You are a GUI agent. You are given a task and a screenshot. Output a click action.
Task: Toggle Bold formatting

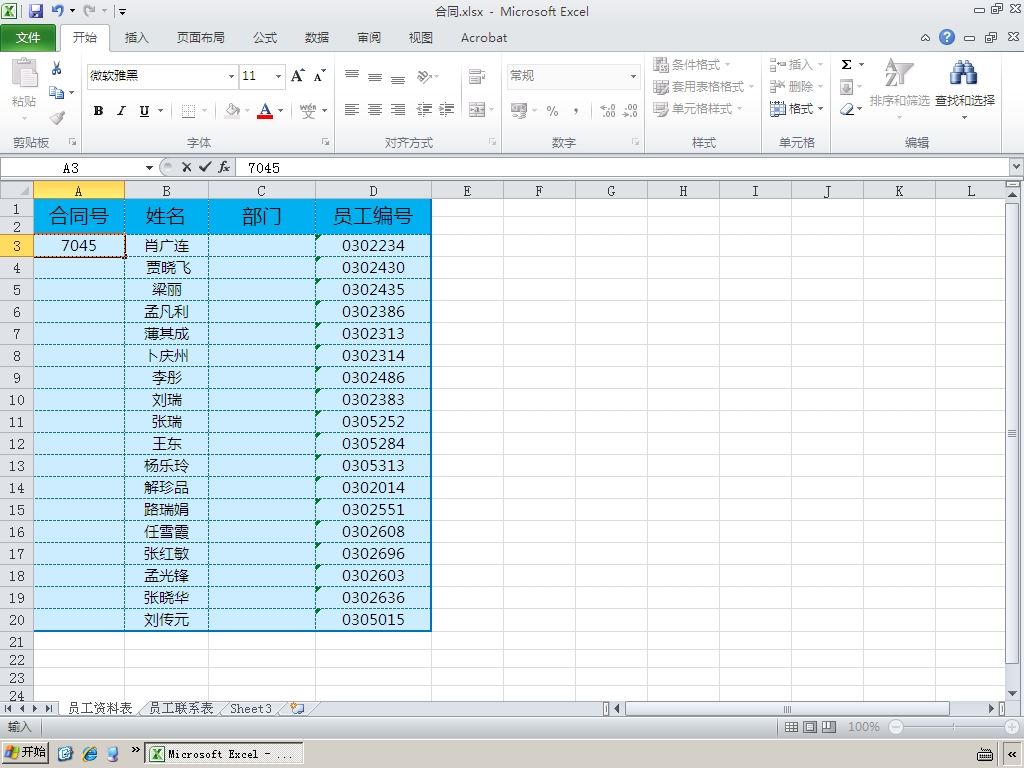(98, 110)
